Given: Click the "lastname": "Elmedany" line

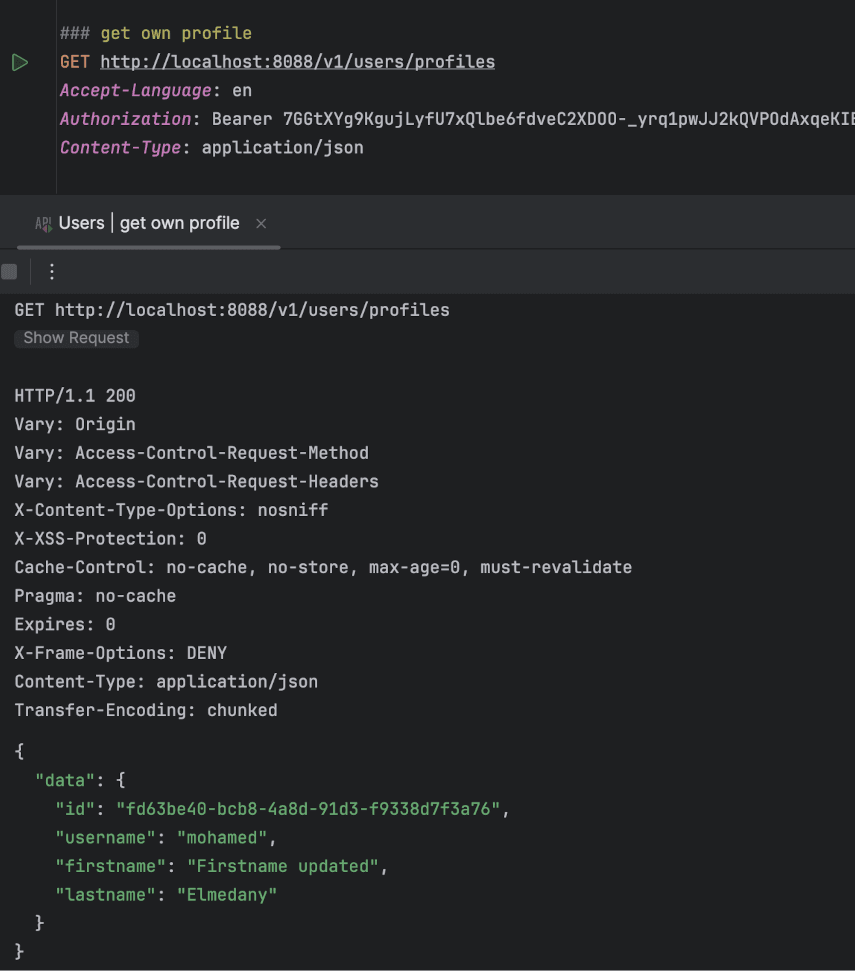Looking at the screenshot, I should [166, 894].
